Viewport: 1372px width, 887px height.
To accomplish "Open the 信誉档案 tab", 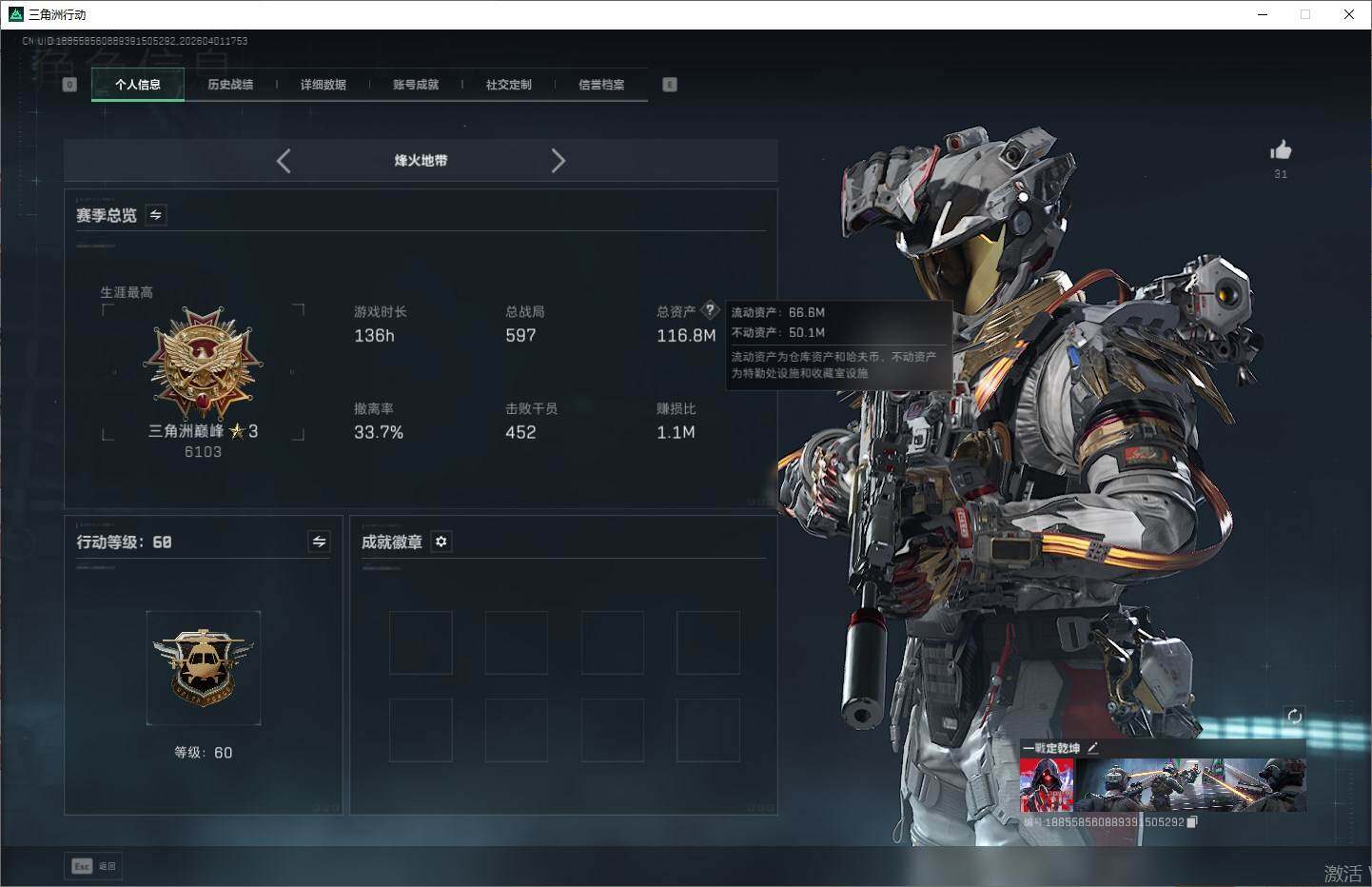I will [x=601, y=85].
